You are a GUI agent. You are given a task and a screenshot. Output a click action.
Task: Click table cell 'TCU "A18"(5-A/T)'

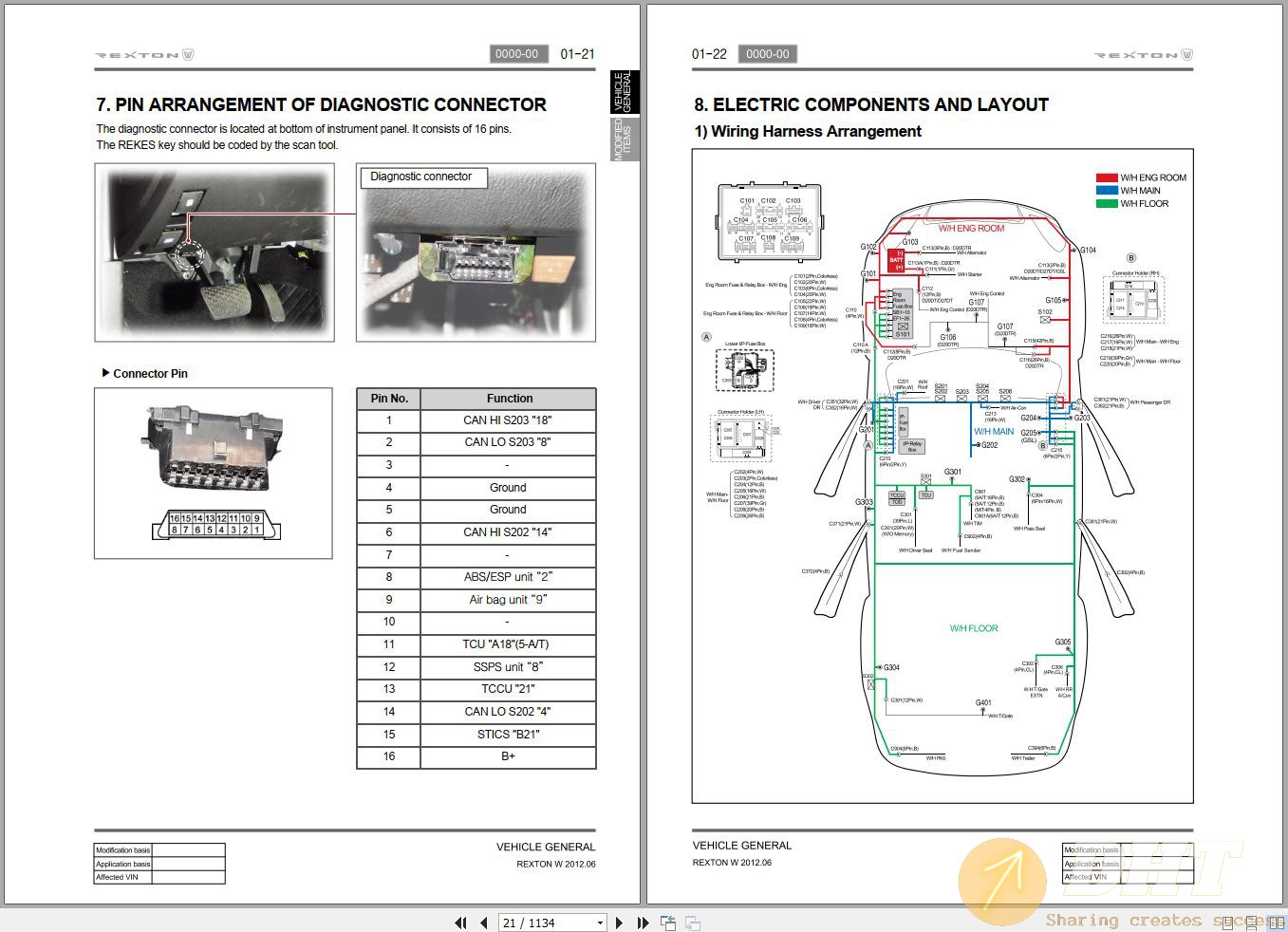pos(508,644)
